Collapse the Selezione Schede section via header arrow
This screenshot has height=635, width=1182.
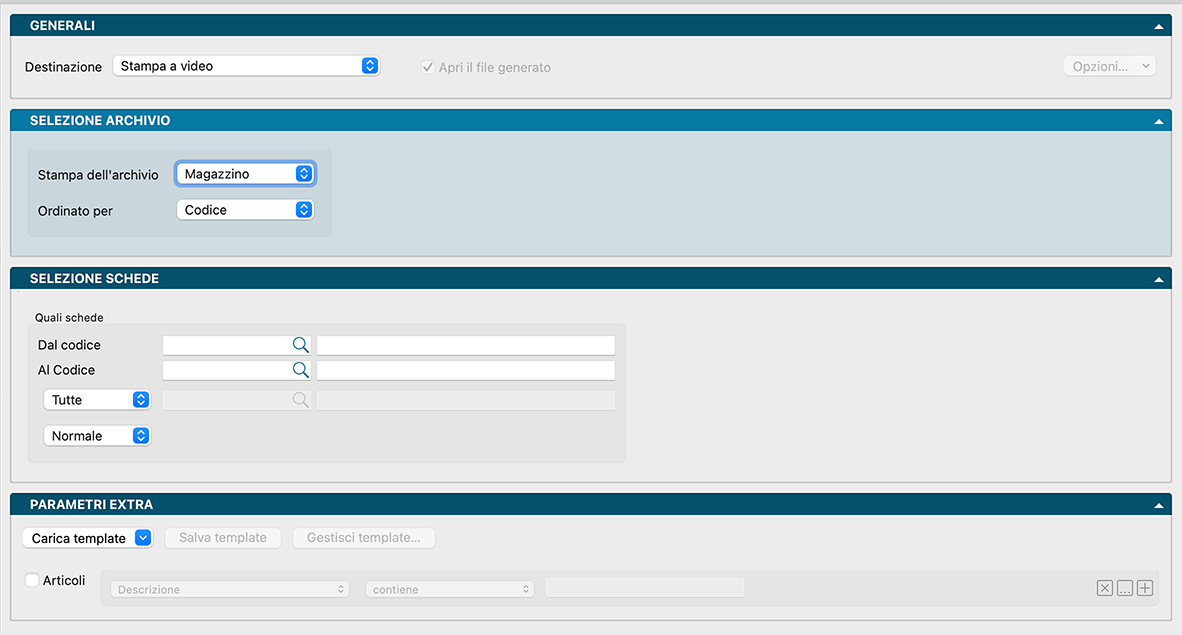tap(1158, 279)
